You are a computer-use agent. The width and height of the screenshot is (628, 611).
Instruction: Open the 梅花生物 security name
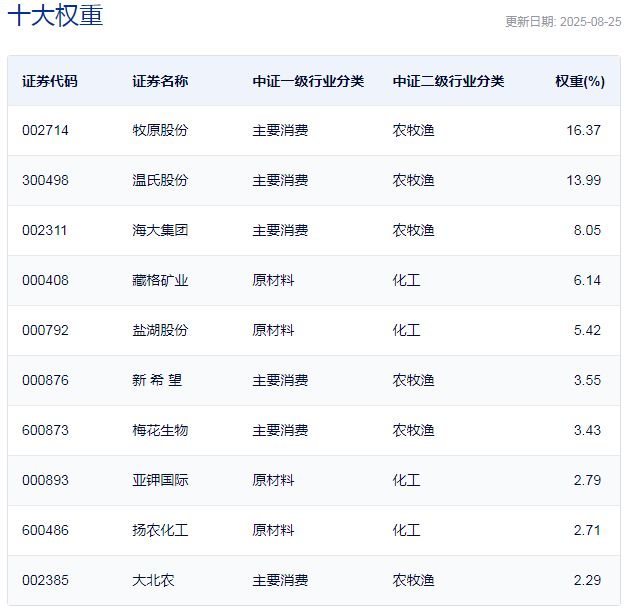coord(160,430)
